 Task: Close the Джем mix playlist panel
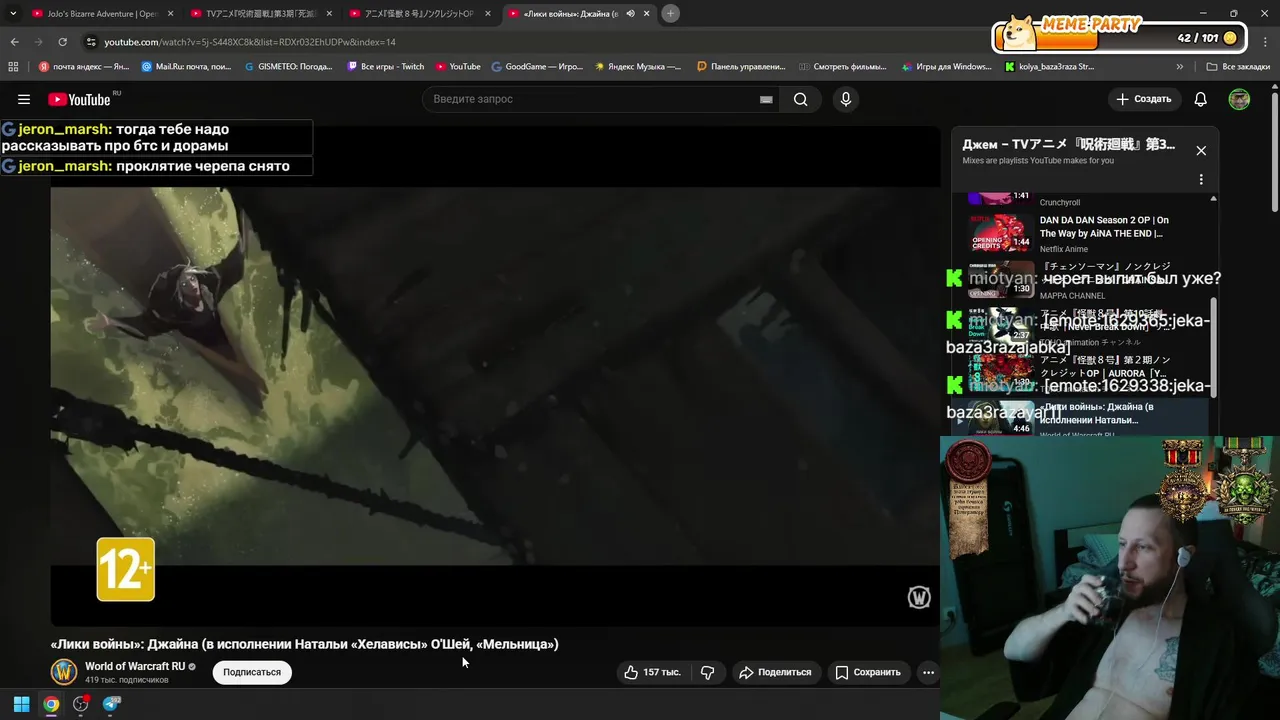1201,150
